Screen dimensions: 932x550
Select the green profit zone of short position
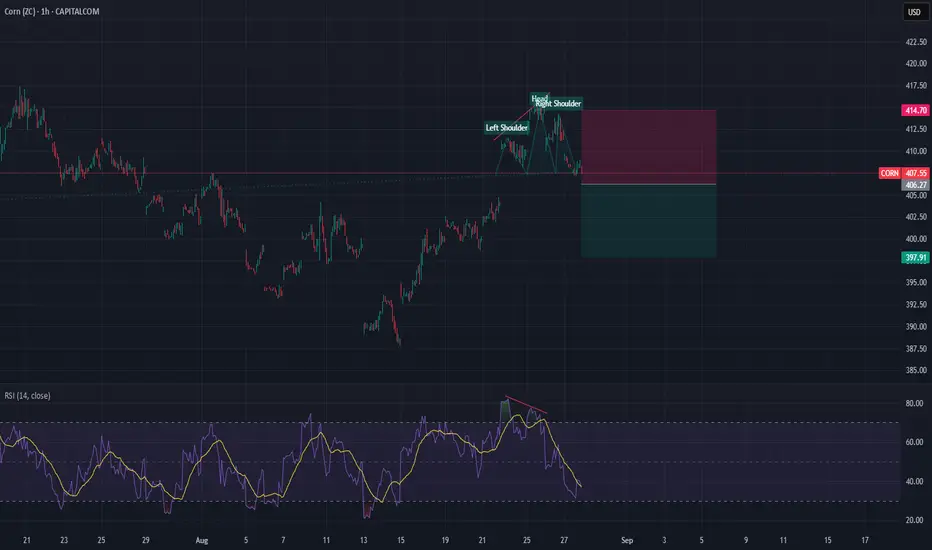(x=648, y=221)
